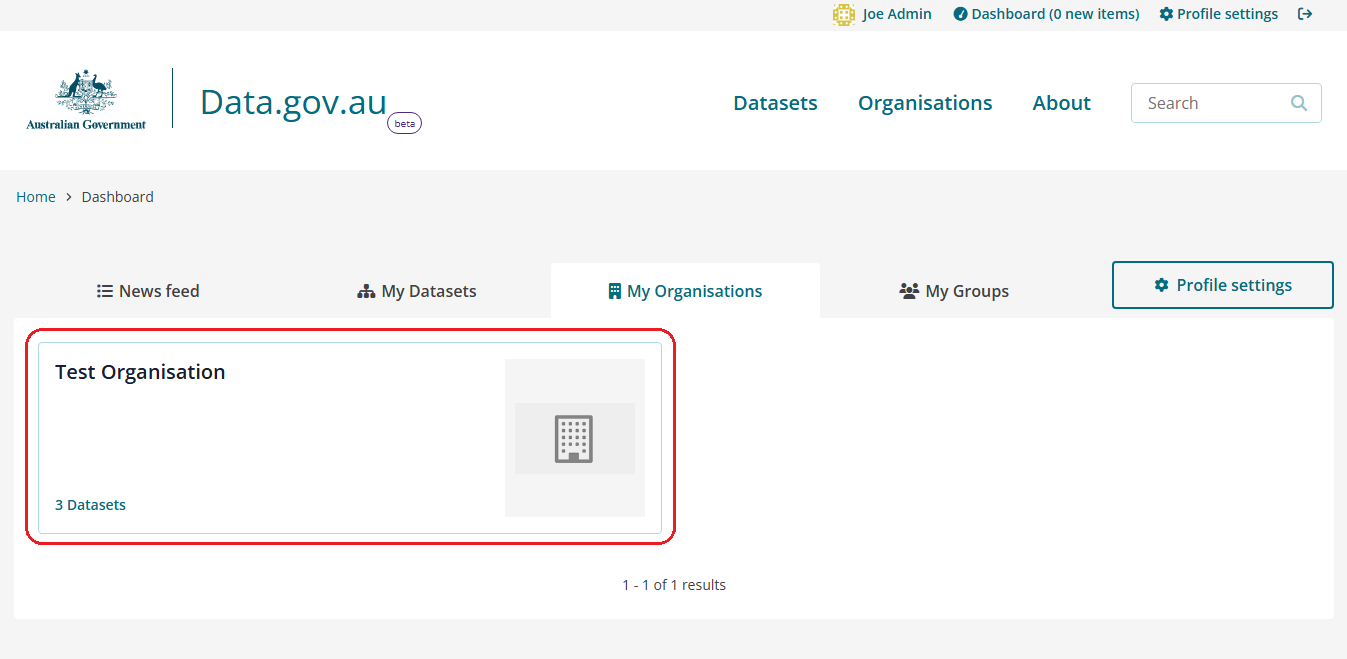Open the Test Organisation title link
The width and height of the screenshot is (1347, 659).
tap(140, 372)
